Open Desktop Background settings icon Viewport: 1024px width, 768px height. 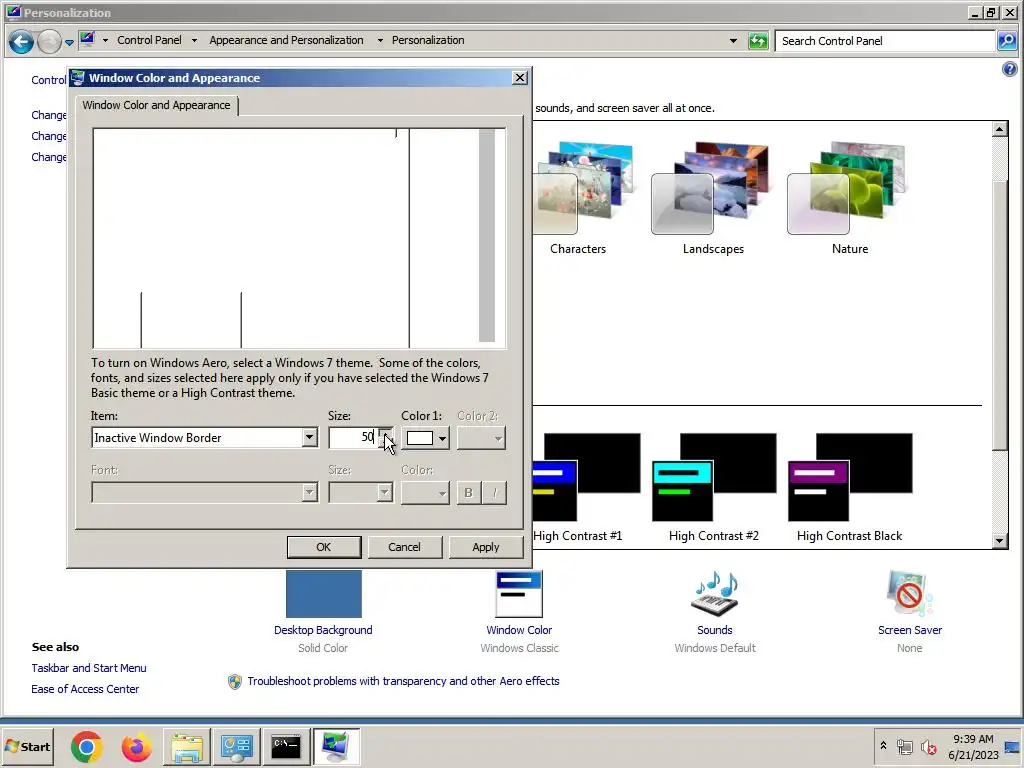click(x=323, y=594)
